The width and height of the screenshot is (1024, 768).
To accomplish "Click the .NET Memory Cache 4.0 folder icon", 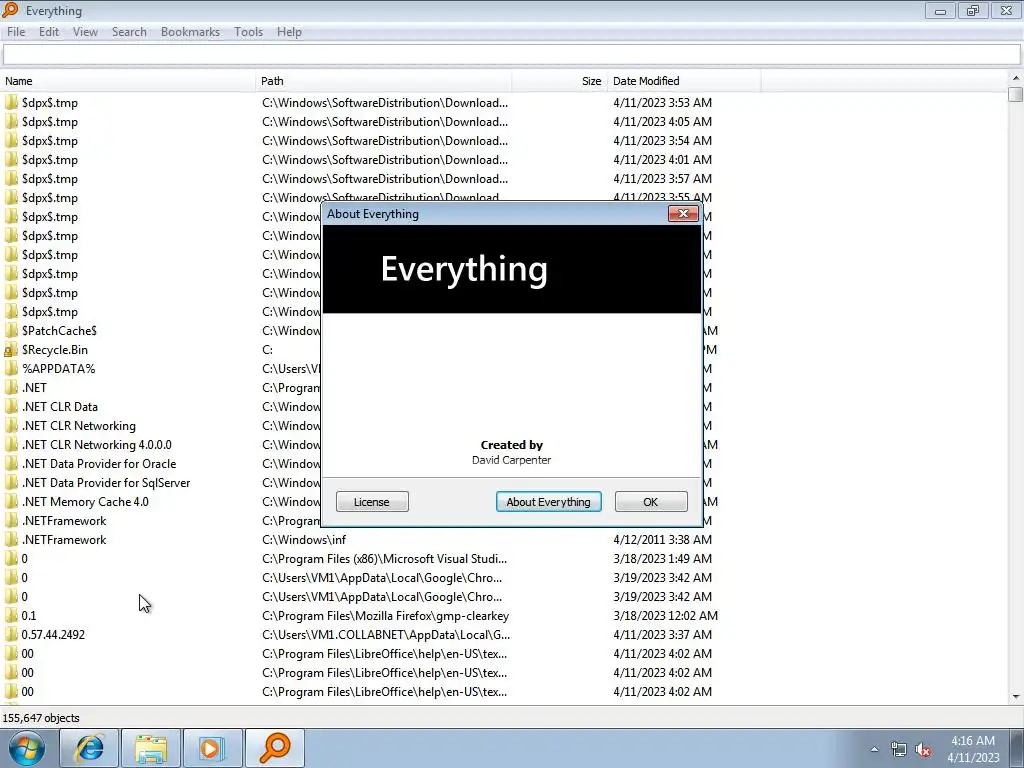I will point(11,502).
